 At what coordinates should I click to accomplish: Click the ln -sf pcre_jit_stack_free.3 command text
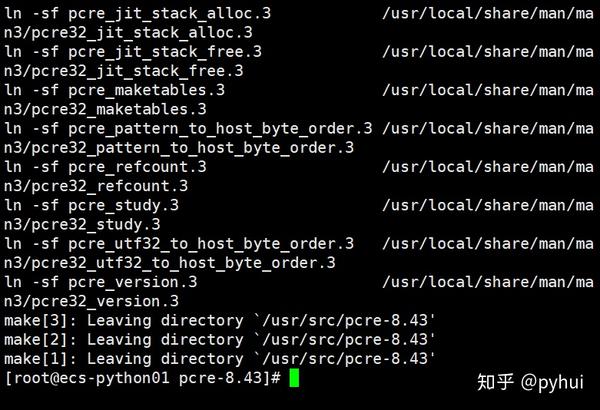point(133,52)
